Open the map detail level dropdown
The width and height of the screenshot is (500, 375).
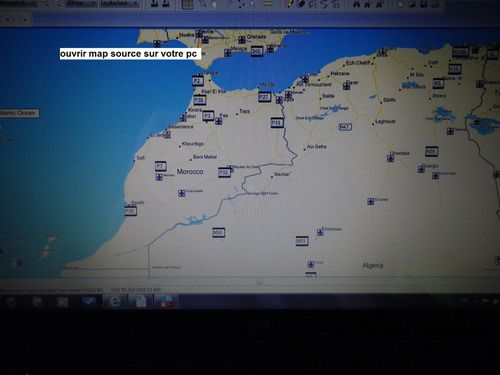point(120,3)
